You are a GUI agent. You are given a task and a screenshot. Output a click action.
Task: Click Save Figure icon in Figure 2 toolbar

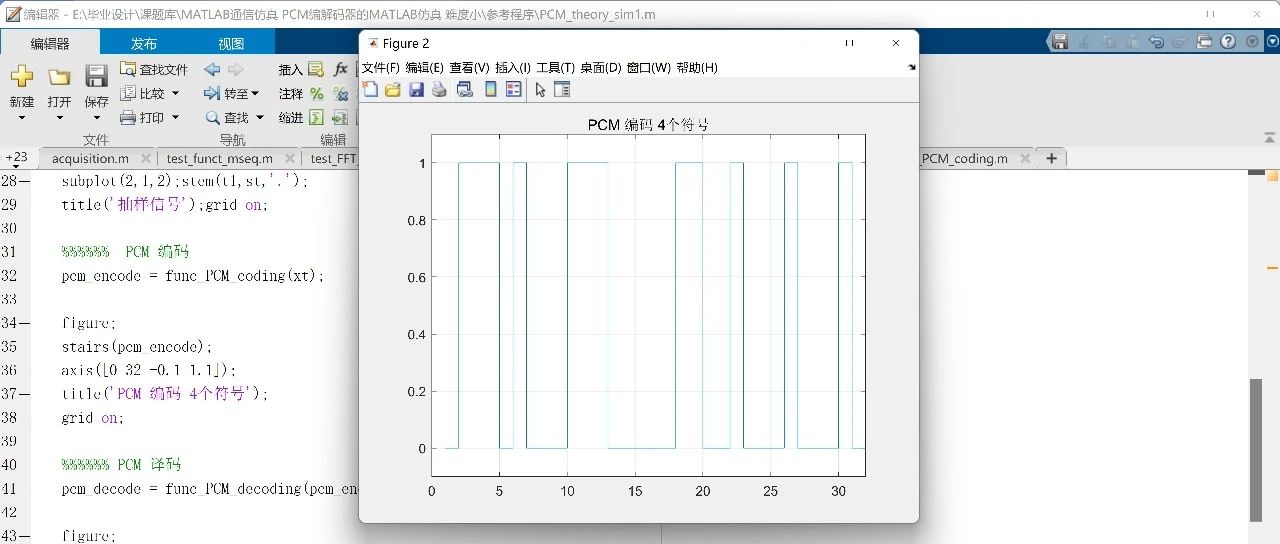point(416,89)
